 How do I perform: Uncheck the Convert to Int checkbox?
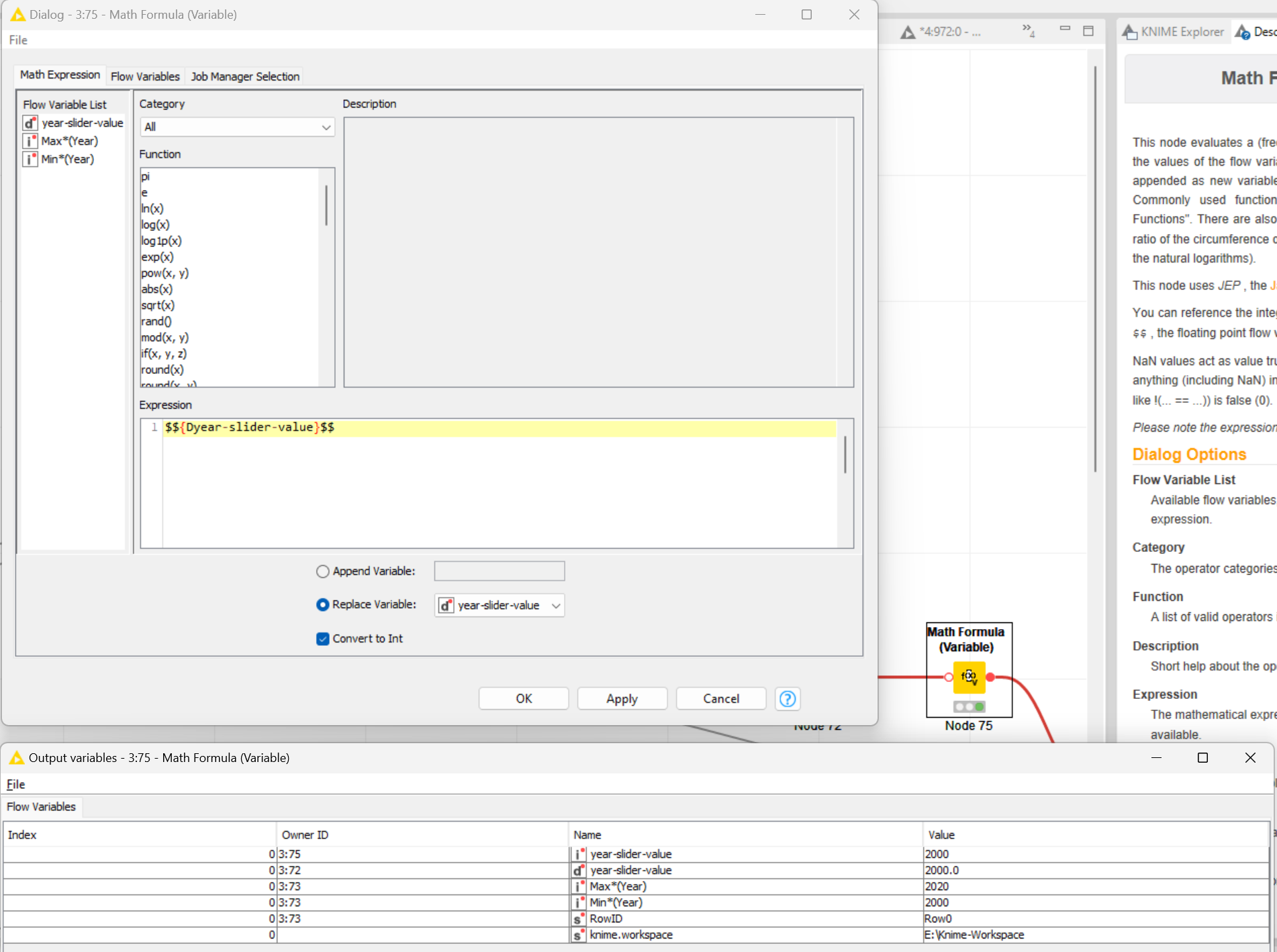[x=323, y=638]
